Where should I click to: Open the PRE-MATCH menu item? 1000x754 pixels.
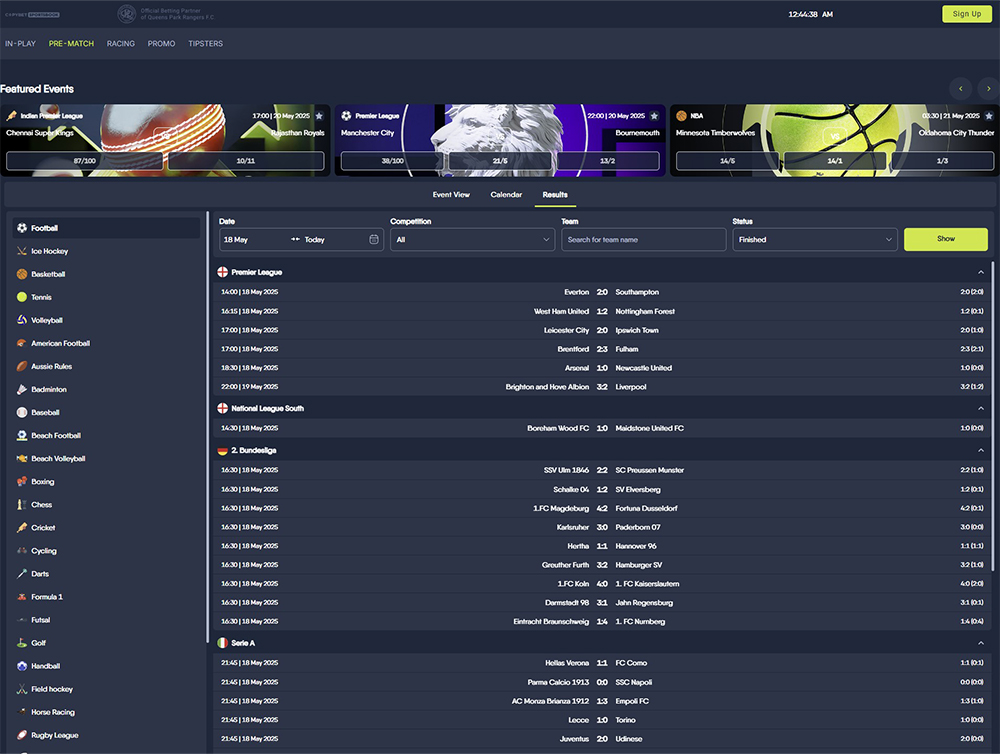pyautogui.click(x=71, y=43)
